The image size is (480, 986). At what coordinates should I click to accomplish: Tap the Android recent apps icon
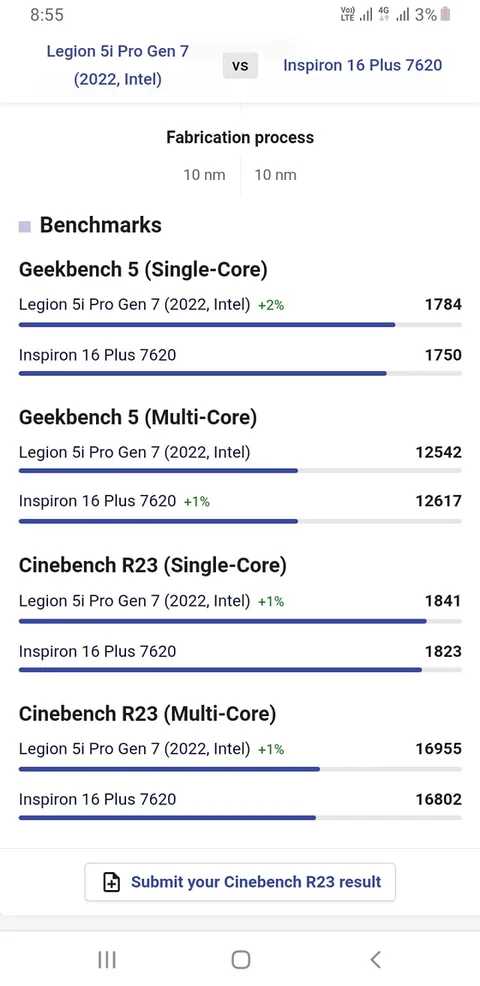[107, 960]
